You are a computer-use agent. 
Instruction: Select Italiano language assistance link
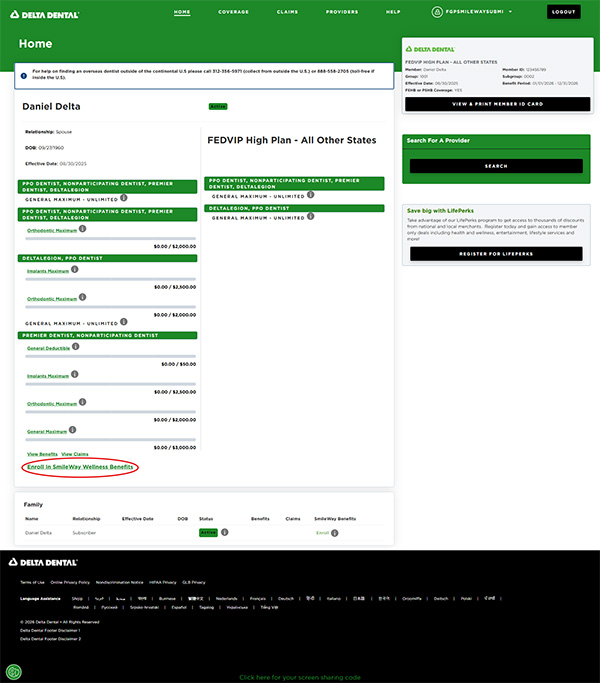334,598
